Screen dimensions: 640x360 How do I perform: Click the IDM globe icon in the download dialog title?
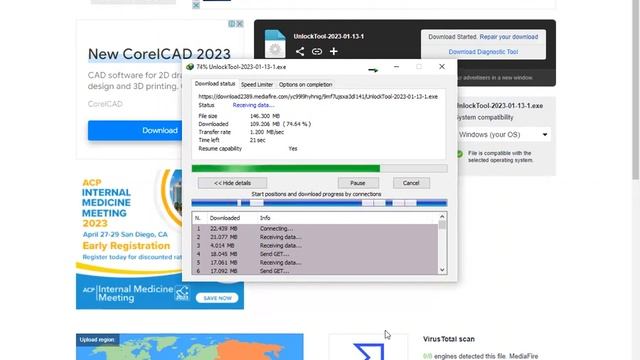click(x=190, y=67)
